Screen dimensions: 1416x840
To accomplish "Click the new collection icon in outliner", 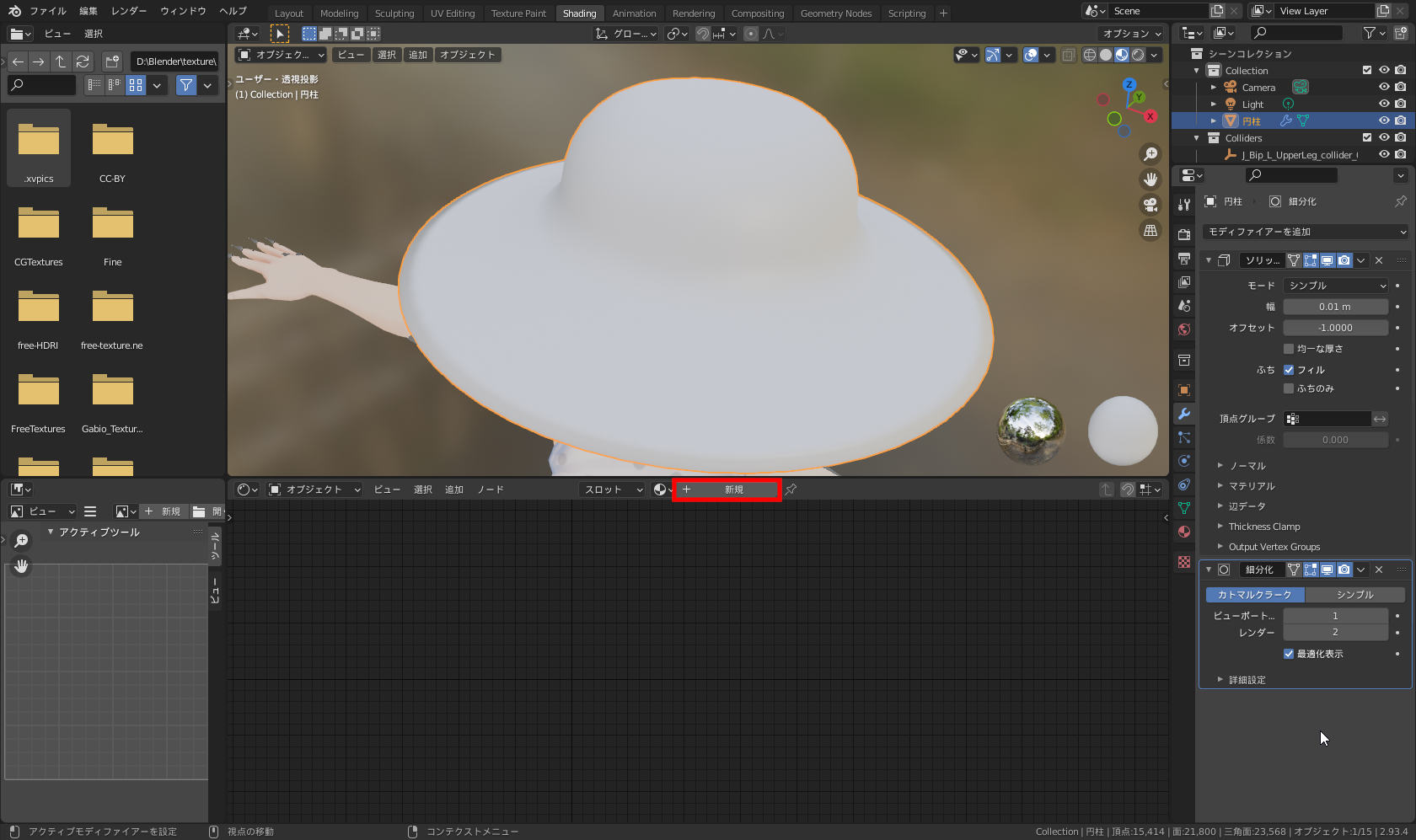I will pyautogui.click(x=1400, y=33).
